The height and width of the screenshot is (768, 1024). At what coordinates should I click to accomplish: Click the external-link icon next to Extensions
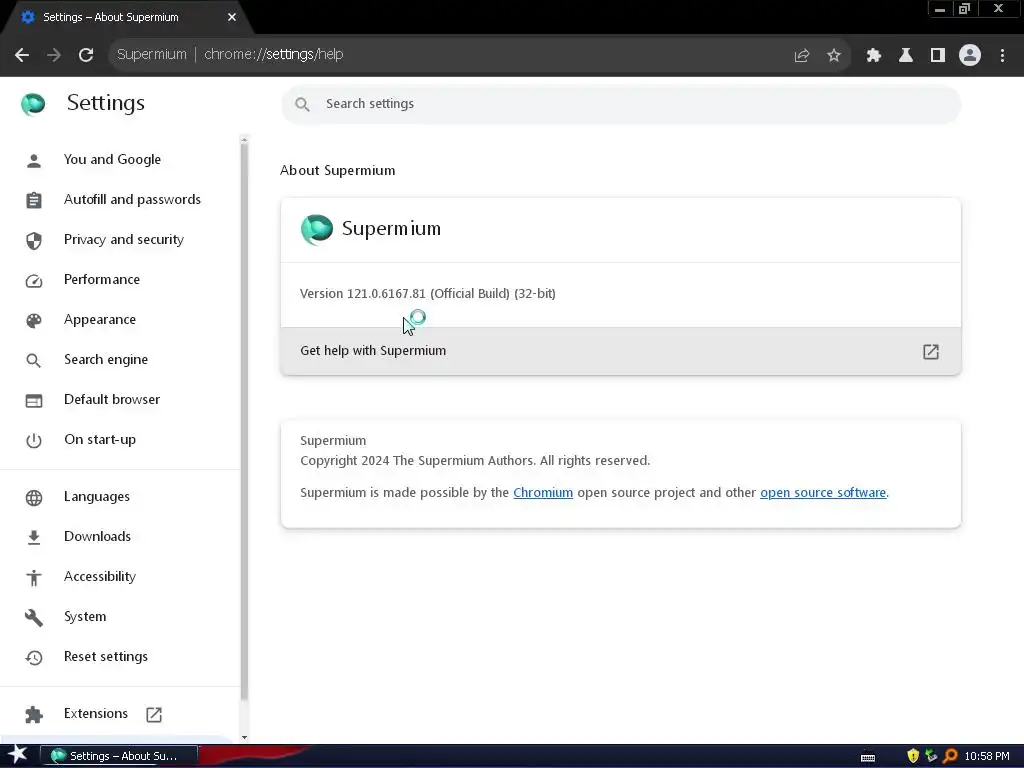[x=154, y=714]
